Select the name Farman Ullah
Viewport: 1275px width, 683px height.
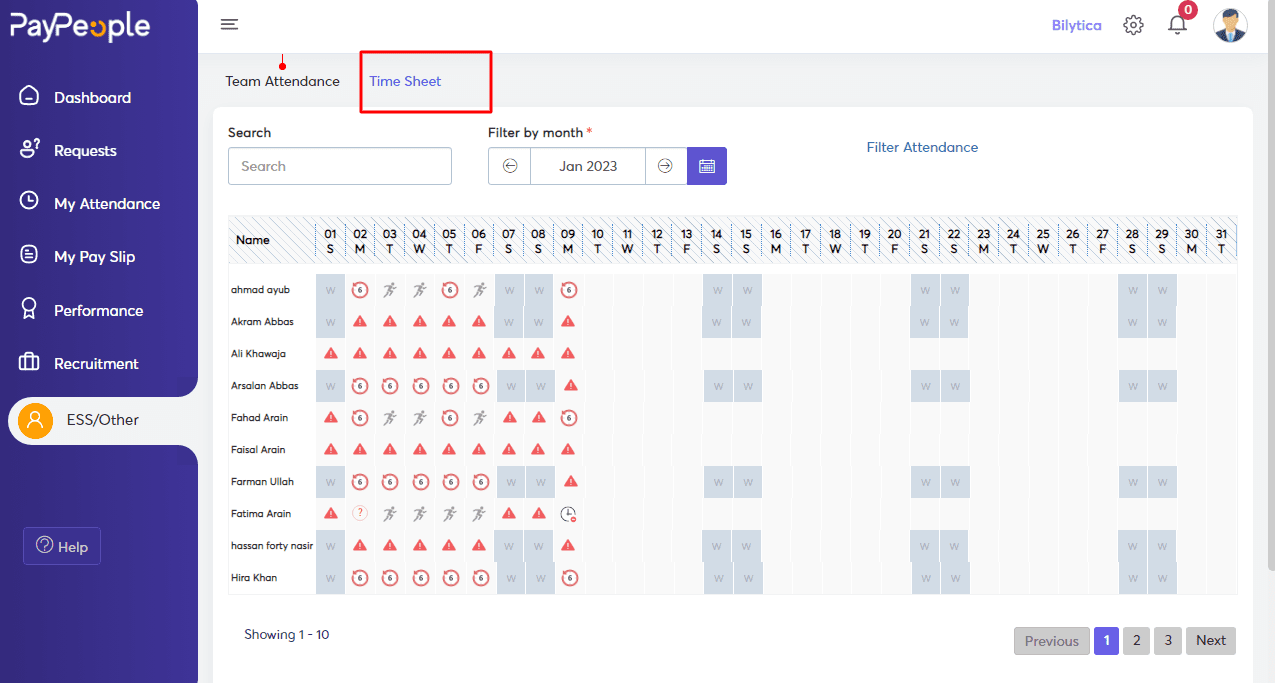pyautogui.click(x=262, y=482)
